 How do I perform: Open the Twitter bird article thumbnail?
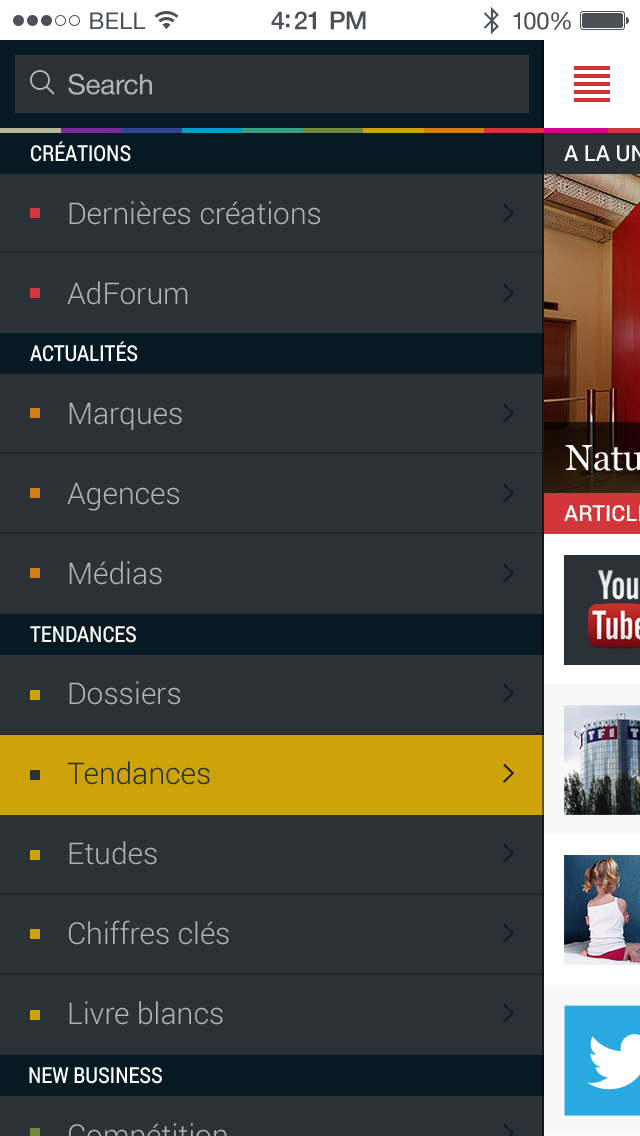coord(602,1061)
